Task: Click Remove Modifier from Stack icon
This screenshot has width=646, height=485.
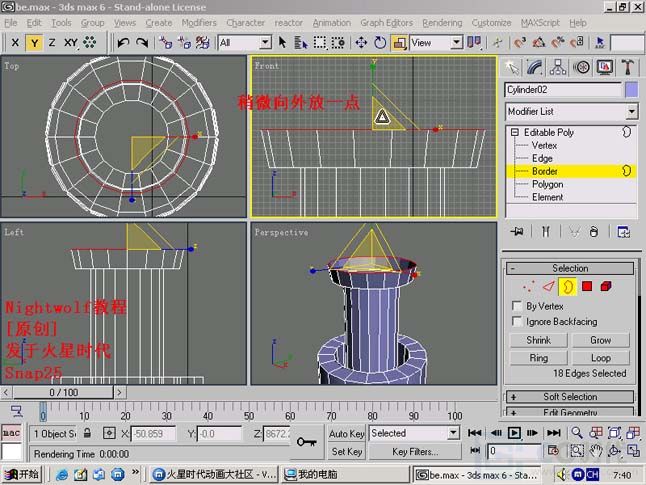Action: (593, 232)
